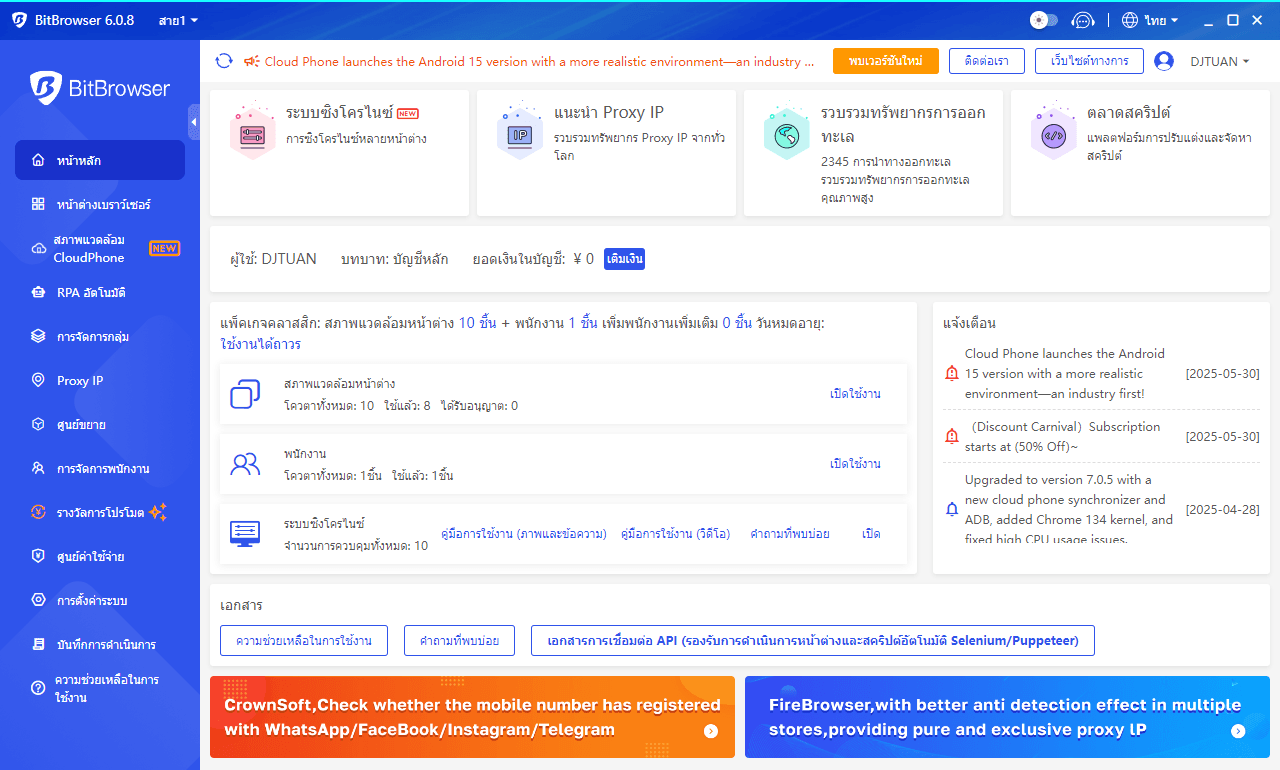1280x770 pixels.
Task: Click the ความช่วยเหลือในการใช้งาน document button
Action: [304, 640]
